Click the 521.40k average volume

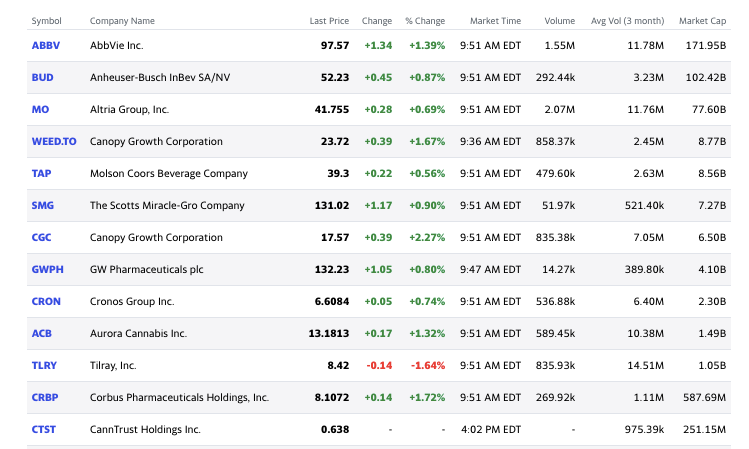[644, 205]
